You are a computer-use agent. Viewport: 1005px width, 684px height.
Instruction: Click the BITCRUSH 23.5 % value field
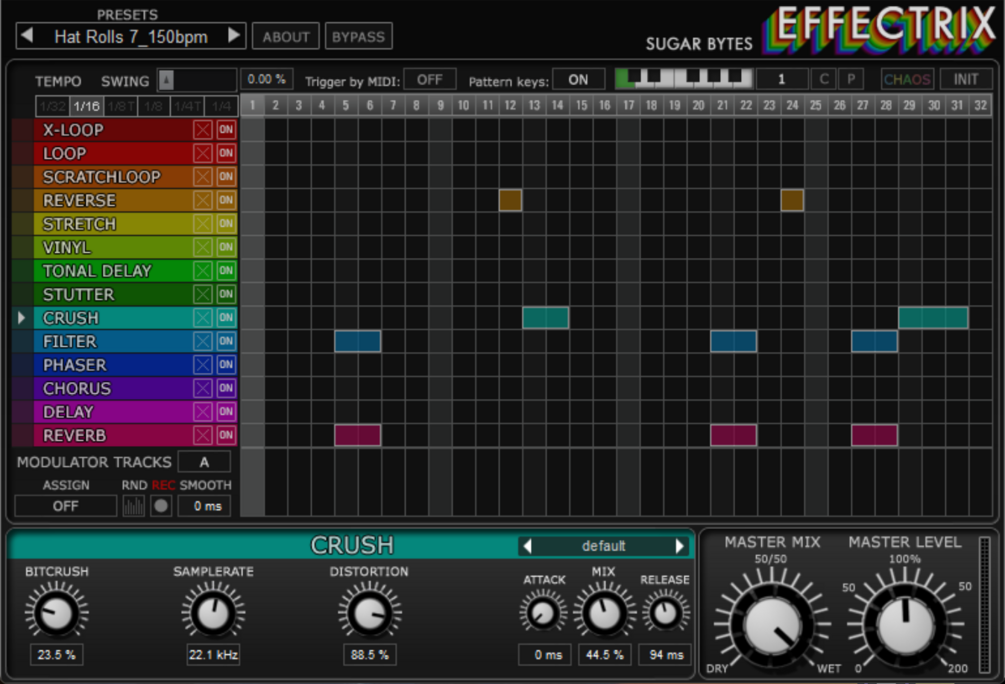pyautogui.click(x=56, y=655)
